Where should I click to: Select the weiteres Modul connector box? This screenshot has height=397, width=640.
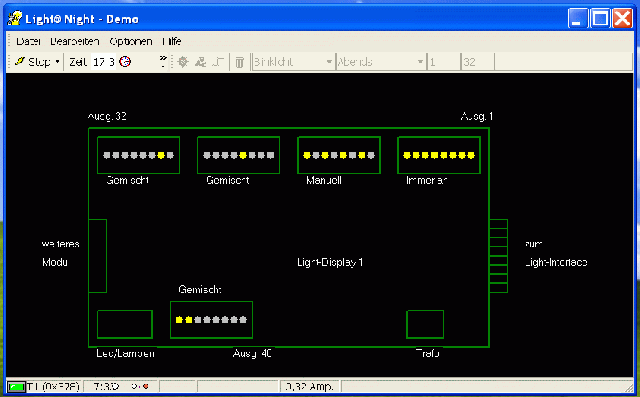pyautogui.click(x=98, y=256)
